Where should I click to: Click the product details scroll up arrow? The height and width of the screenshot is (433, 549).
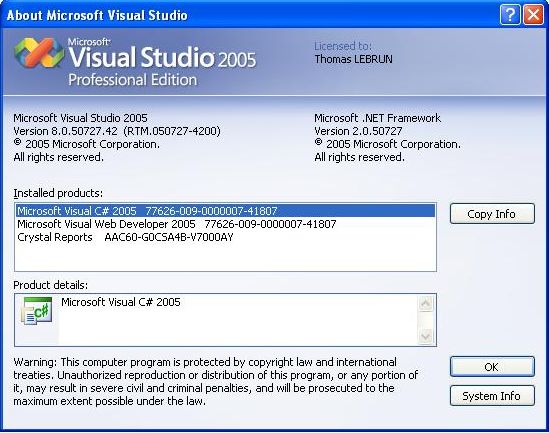426,303
